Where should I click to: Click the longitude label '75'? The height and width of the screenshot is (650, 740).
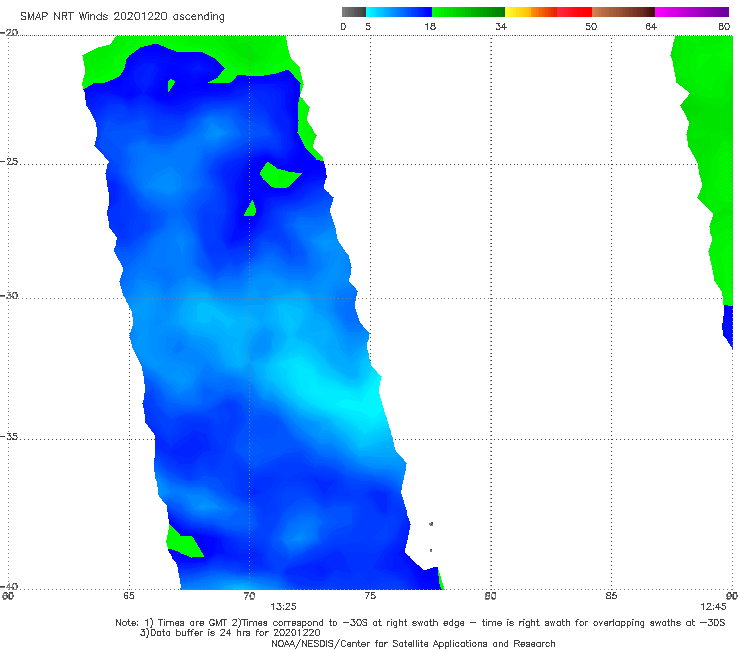coord(370,596)
